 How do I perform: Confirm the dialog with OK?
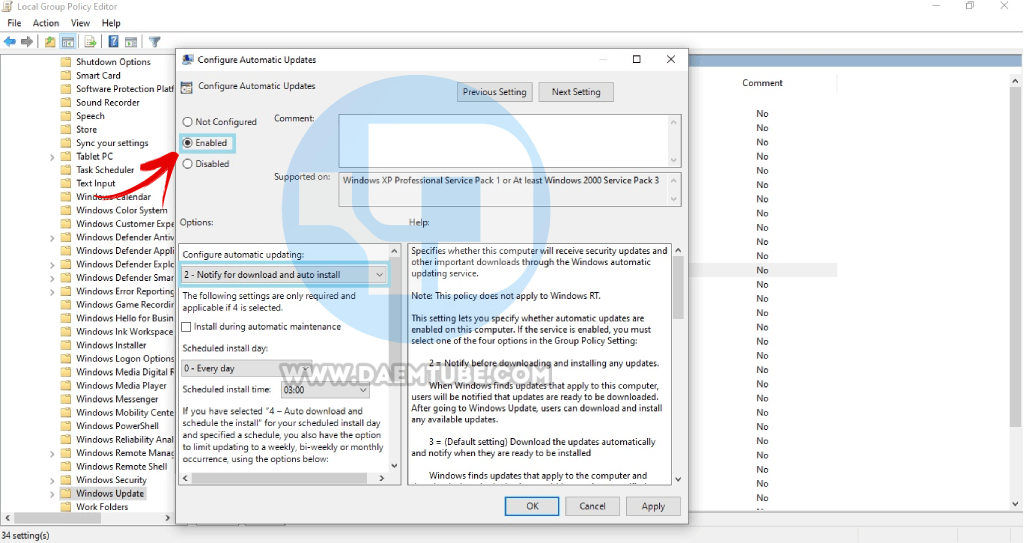click(532, 506)
